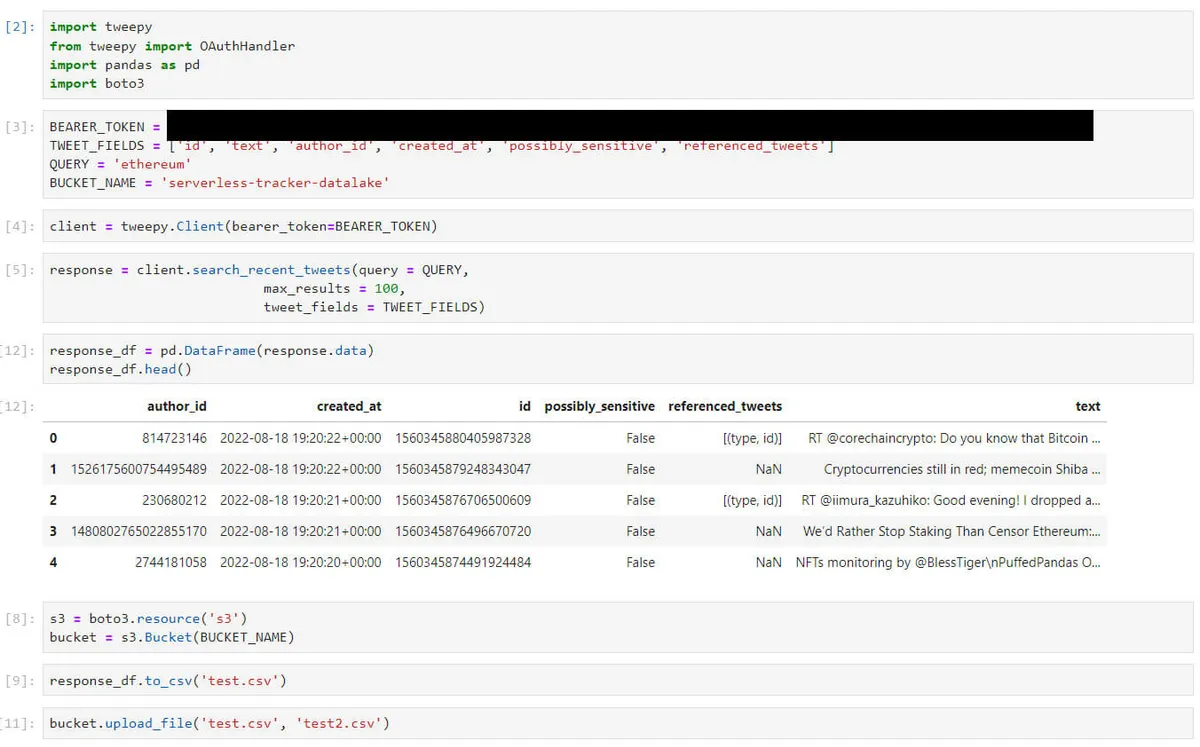Select the bucket.upload_file code cell
The height and width of the screenshot is (747, 1200).
click(x=618, y=723)
